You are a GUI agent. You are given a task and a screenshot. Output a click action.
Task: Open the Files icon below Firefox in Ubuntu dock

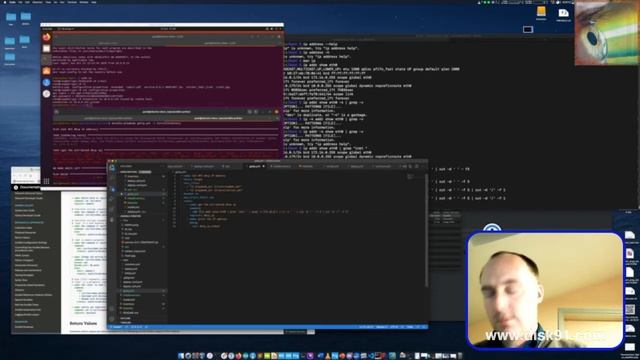47,49
